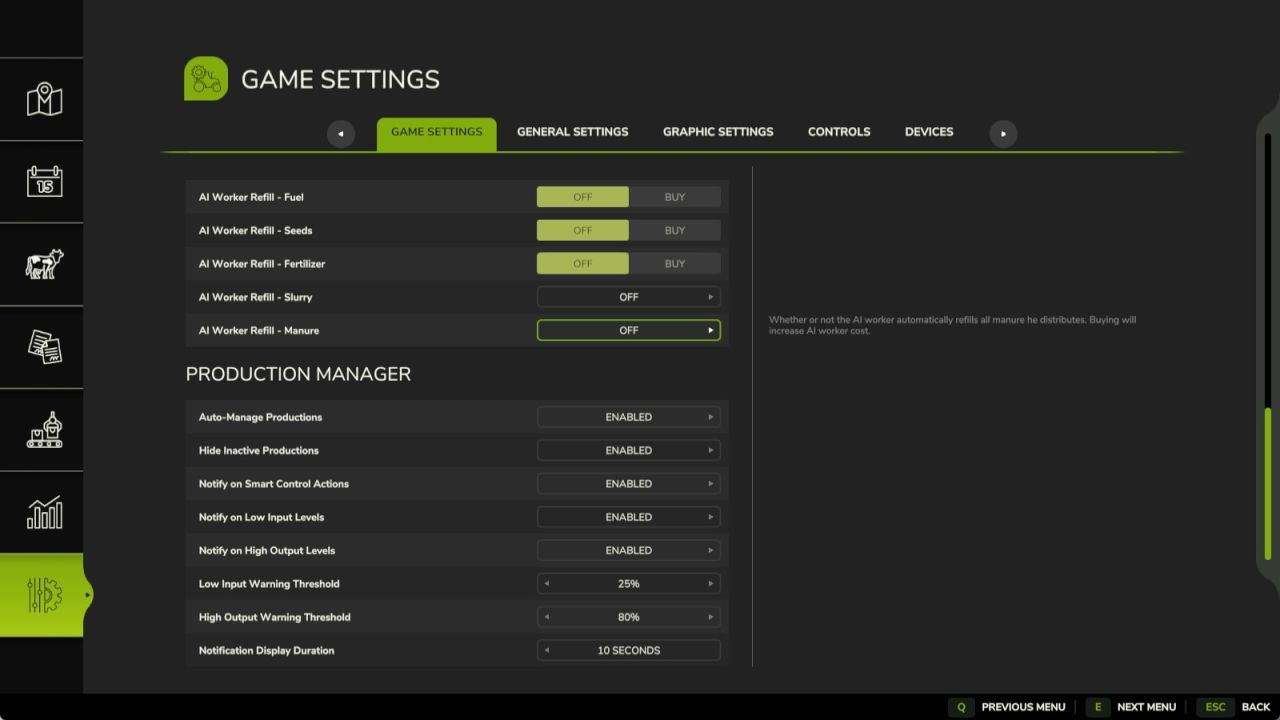Click the right arrow beside the Devices tab

click(1003, 133)
